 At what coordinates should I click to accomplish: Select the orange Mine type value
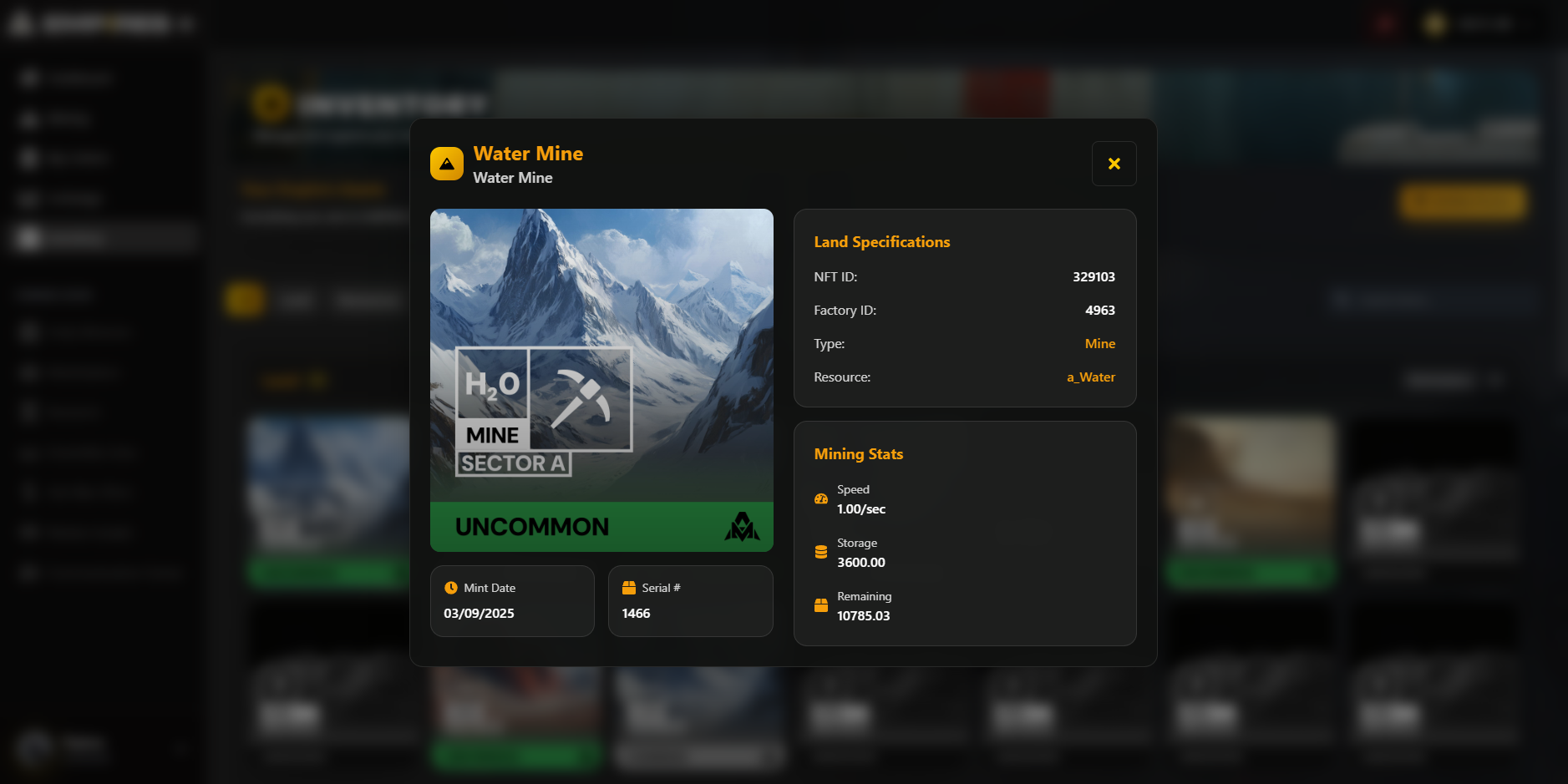coord(1099,344)
